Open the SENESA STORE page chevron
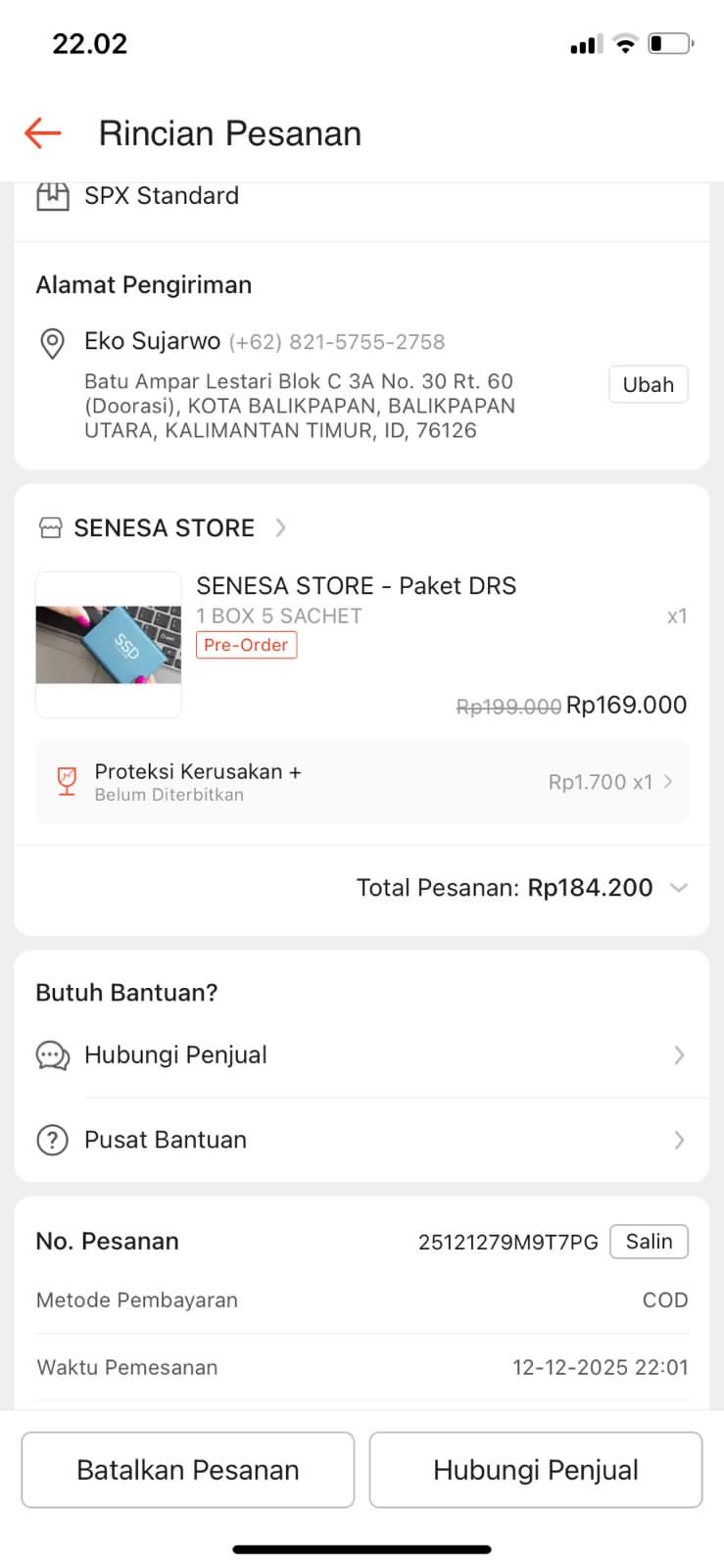 tap(281, 528)
